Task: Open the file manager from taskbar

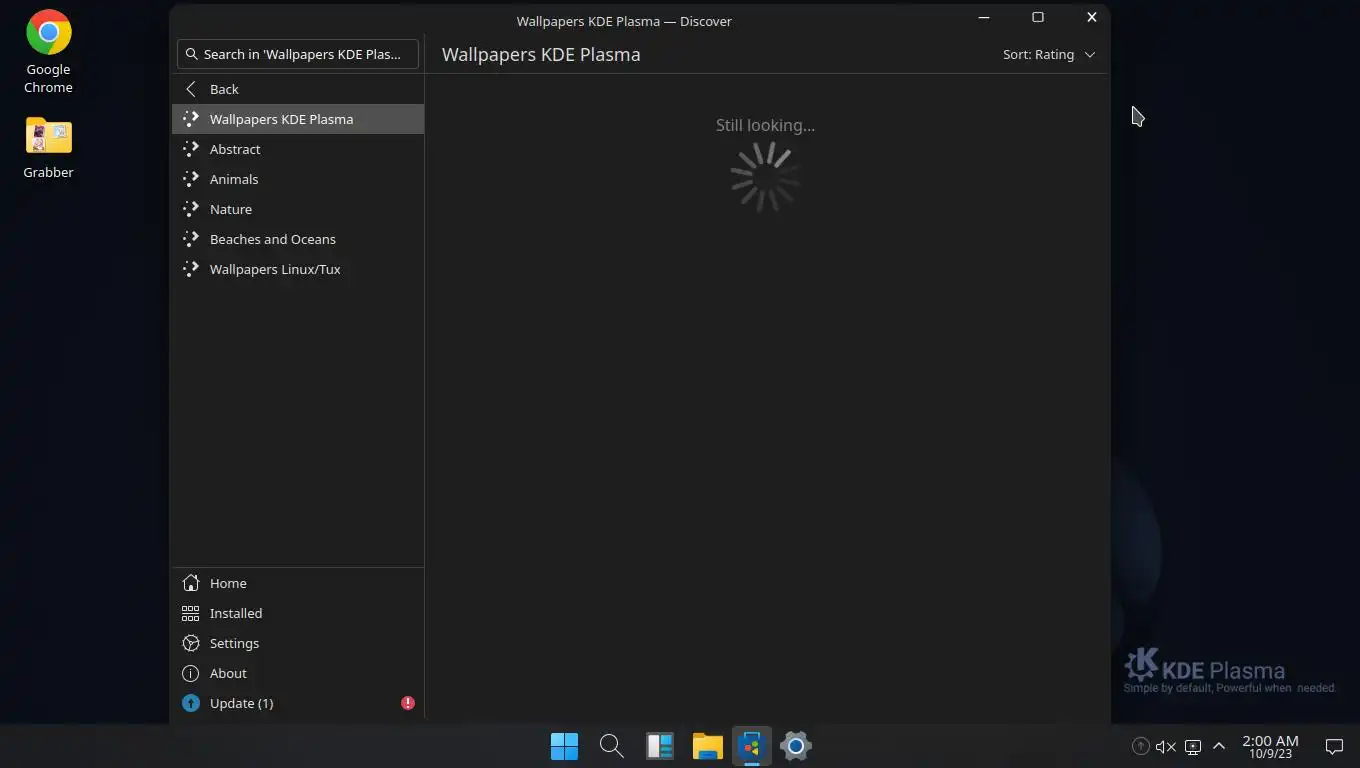Action: point(708,746)
